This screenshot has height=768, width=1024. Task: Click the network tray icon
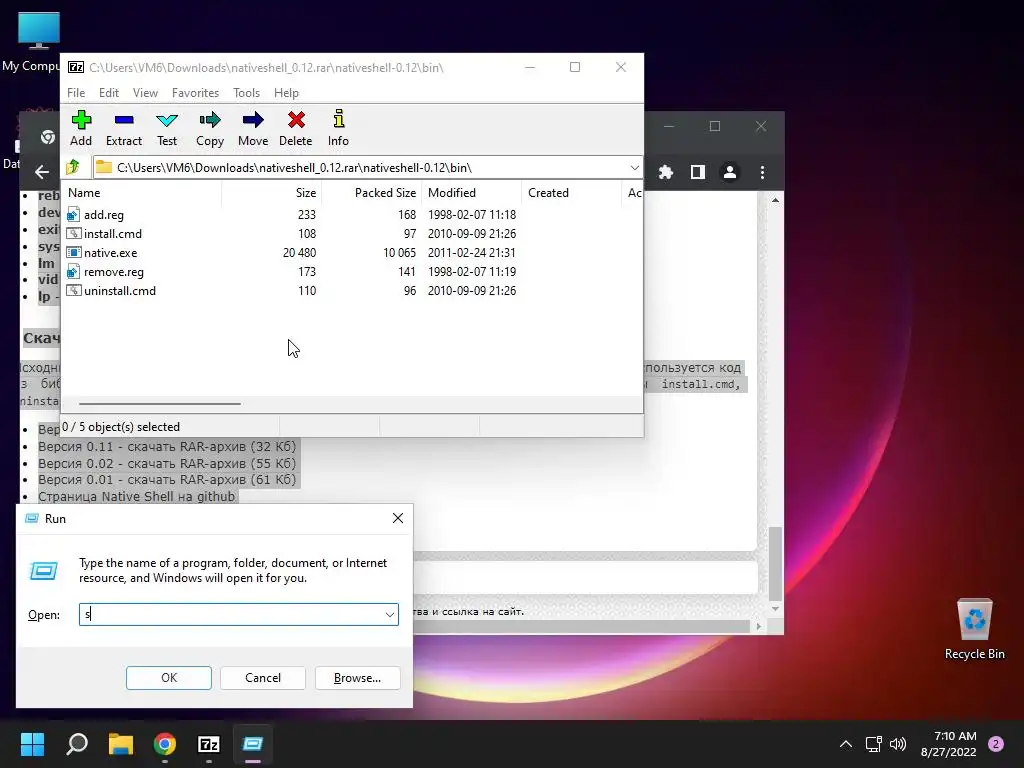[873, 744]
